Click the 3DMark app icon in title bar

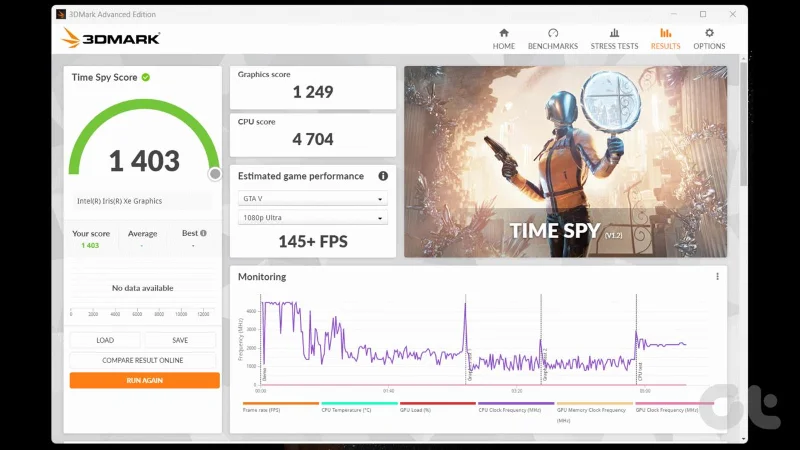pyautogui.click(x=61, y=14)
